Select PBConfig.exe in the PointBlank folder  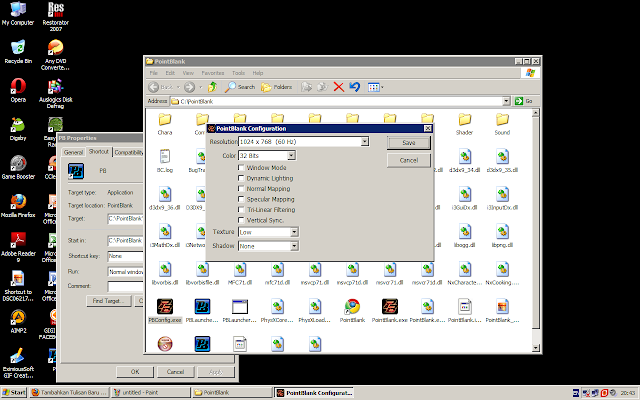(165, 311)
